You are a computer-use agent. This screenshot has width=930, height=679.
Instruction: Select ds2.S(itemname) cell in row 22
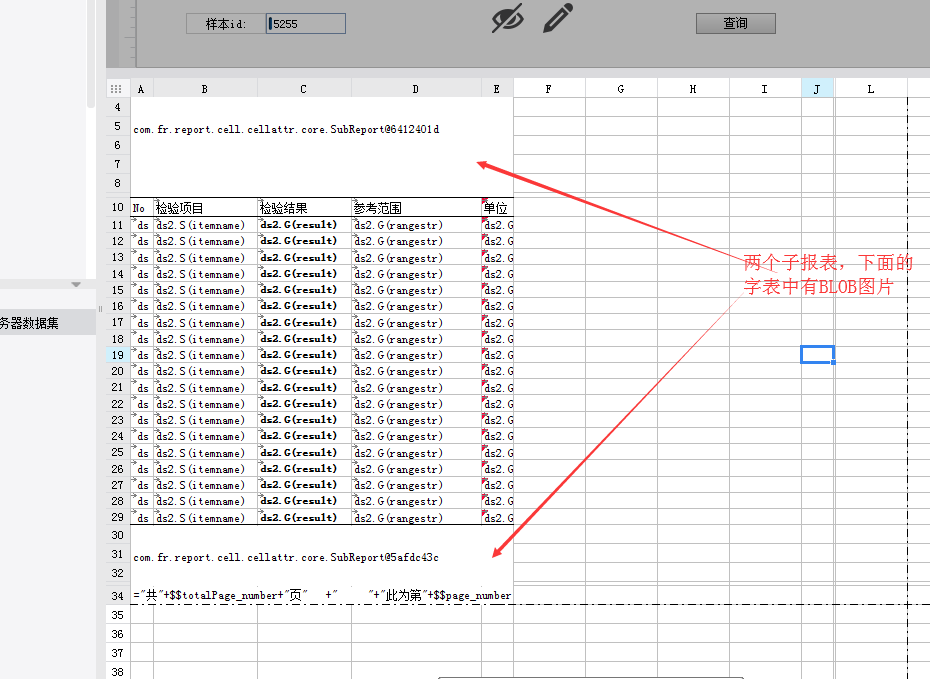tap(205, 404)
